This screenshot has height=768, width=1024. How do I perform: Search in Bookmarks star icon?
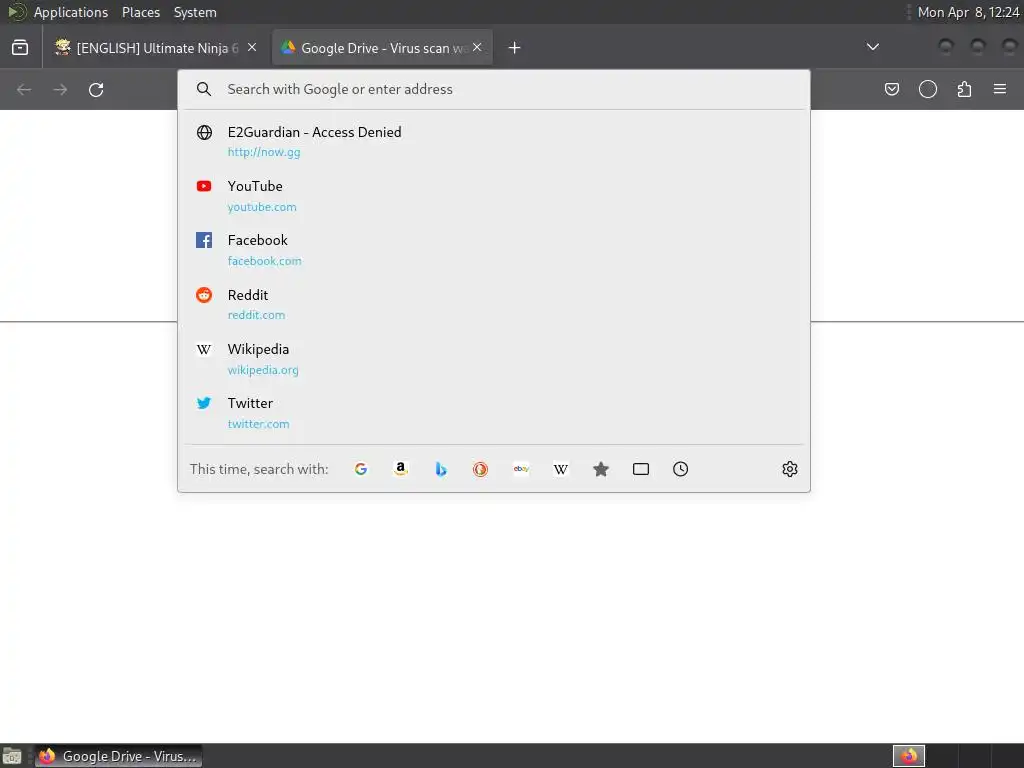601,469
